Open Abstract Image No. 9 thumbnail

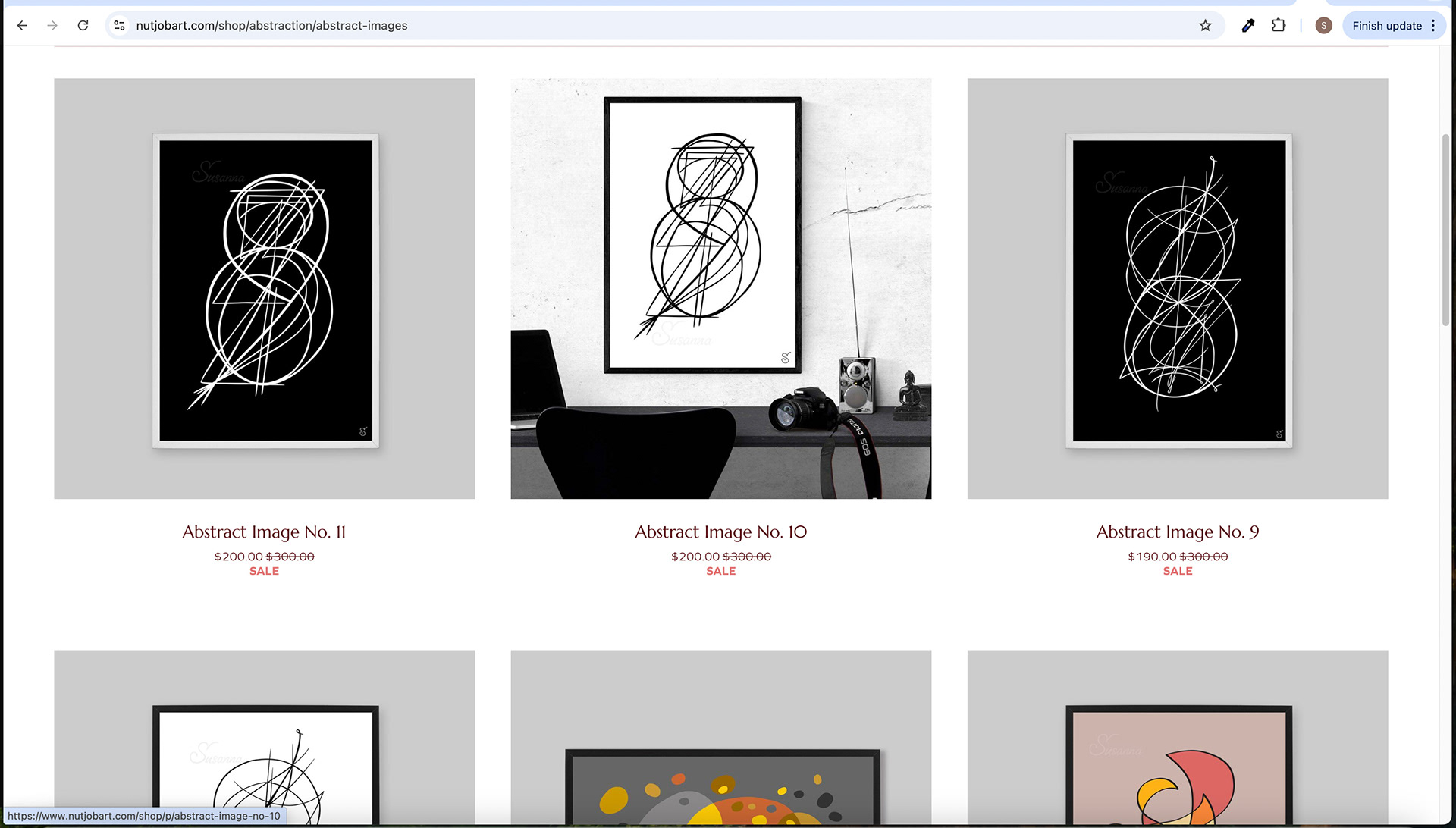pos(1178,289)
